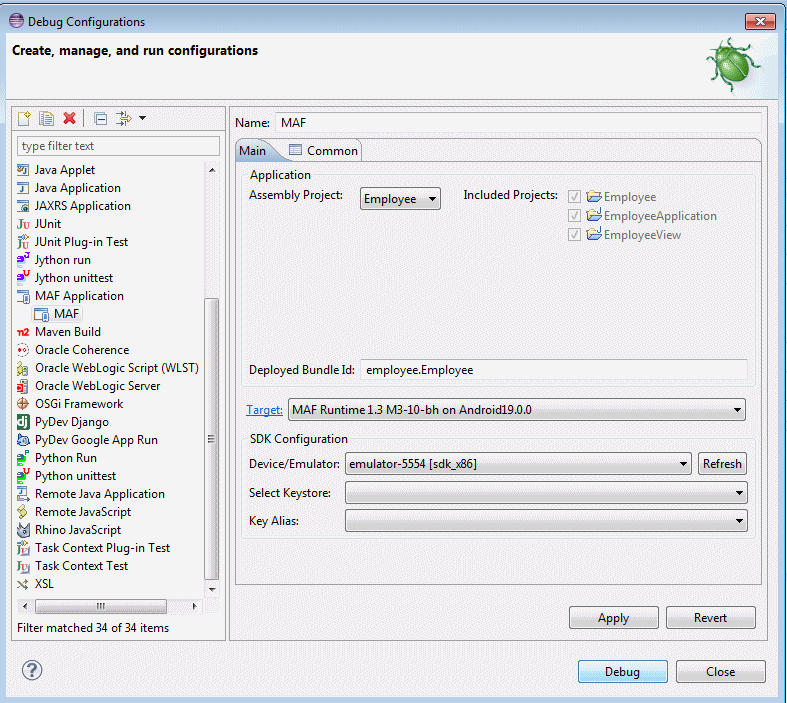The image size is (787, 703).
Task: Click the JAXRS Application icon
Action: click(x=23, y=206)
